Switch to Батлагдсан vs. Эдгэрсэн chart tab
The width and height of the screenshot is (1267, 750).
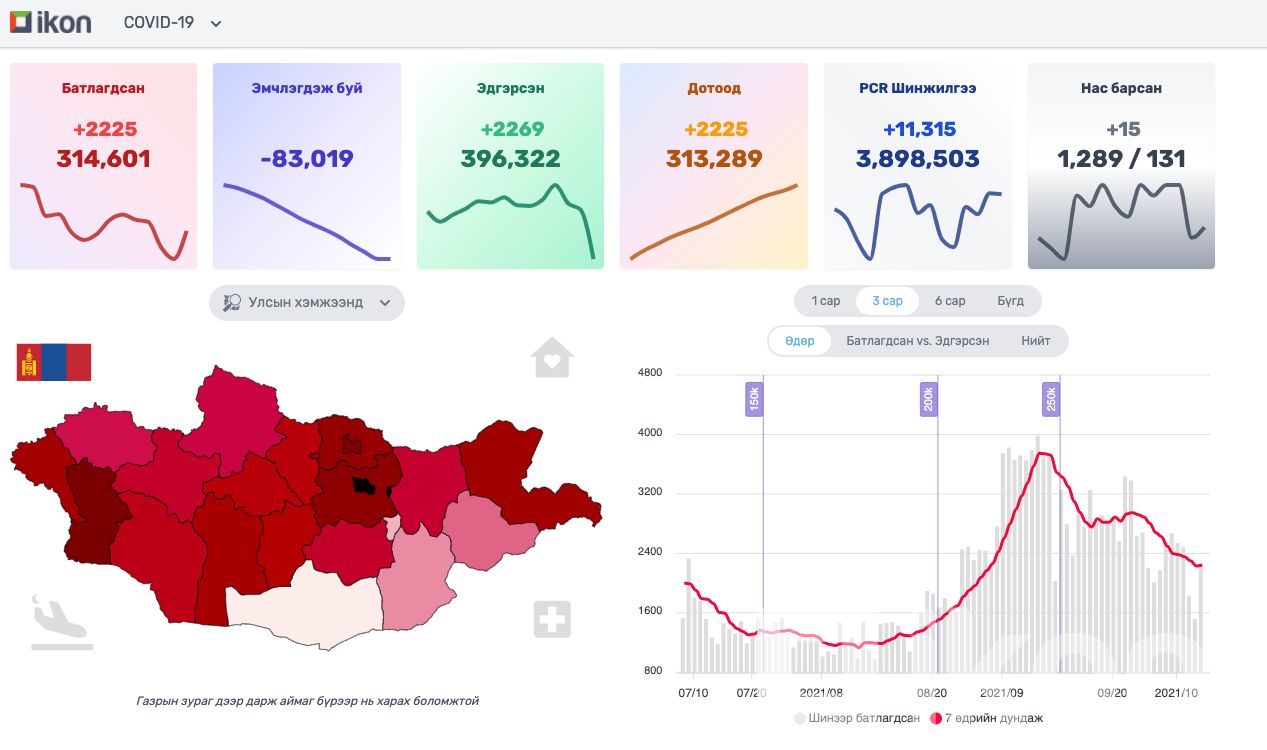click(x=917, y=341)
